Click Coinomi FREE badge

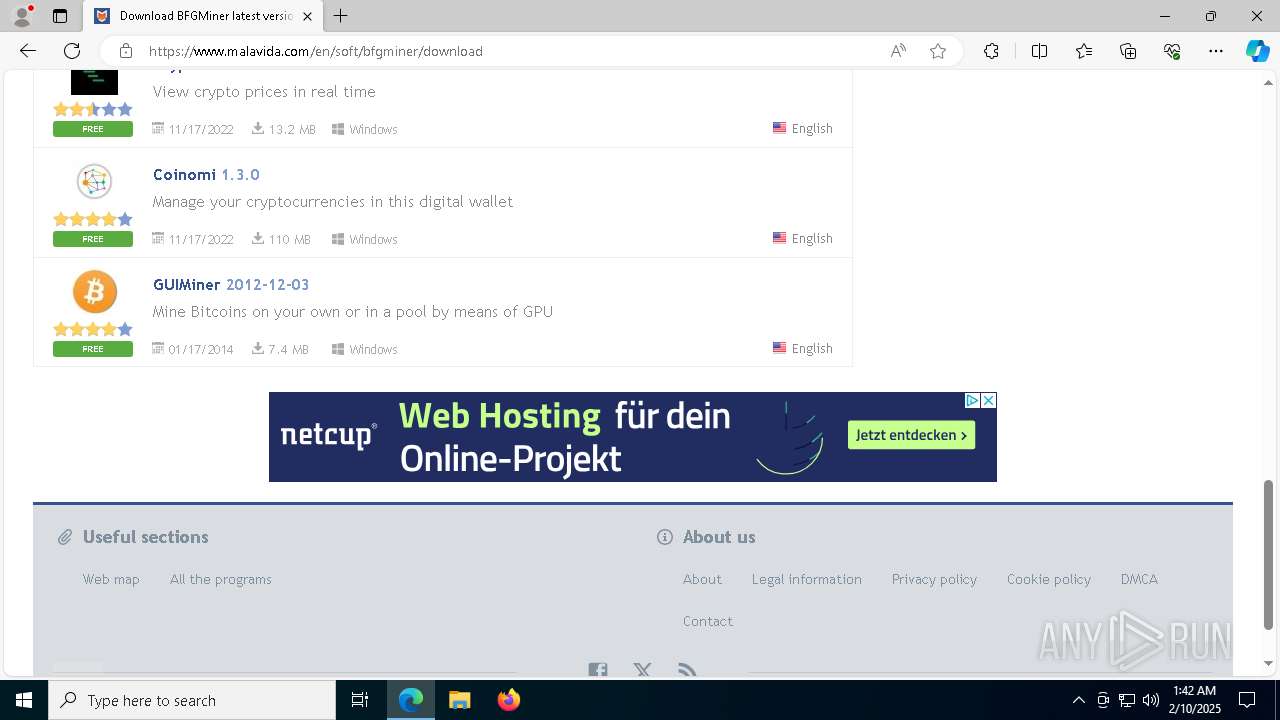[x=93, y=239]
